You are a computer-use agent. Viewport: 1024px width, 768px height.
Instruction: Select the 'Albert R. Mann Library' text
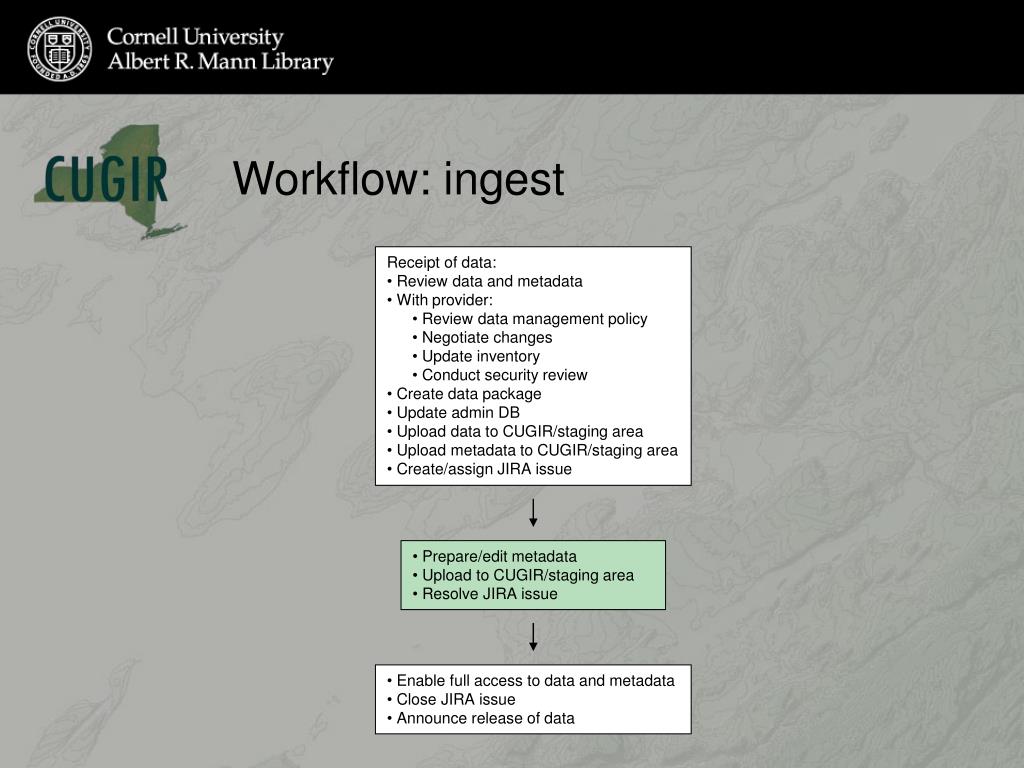coord(220,61)
